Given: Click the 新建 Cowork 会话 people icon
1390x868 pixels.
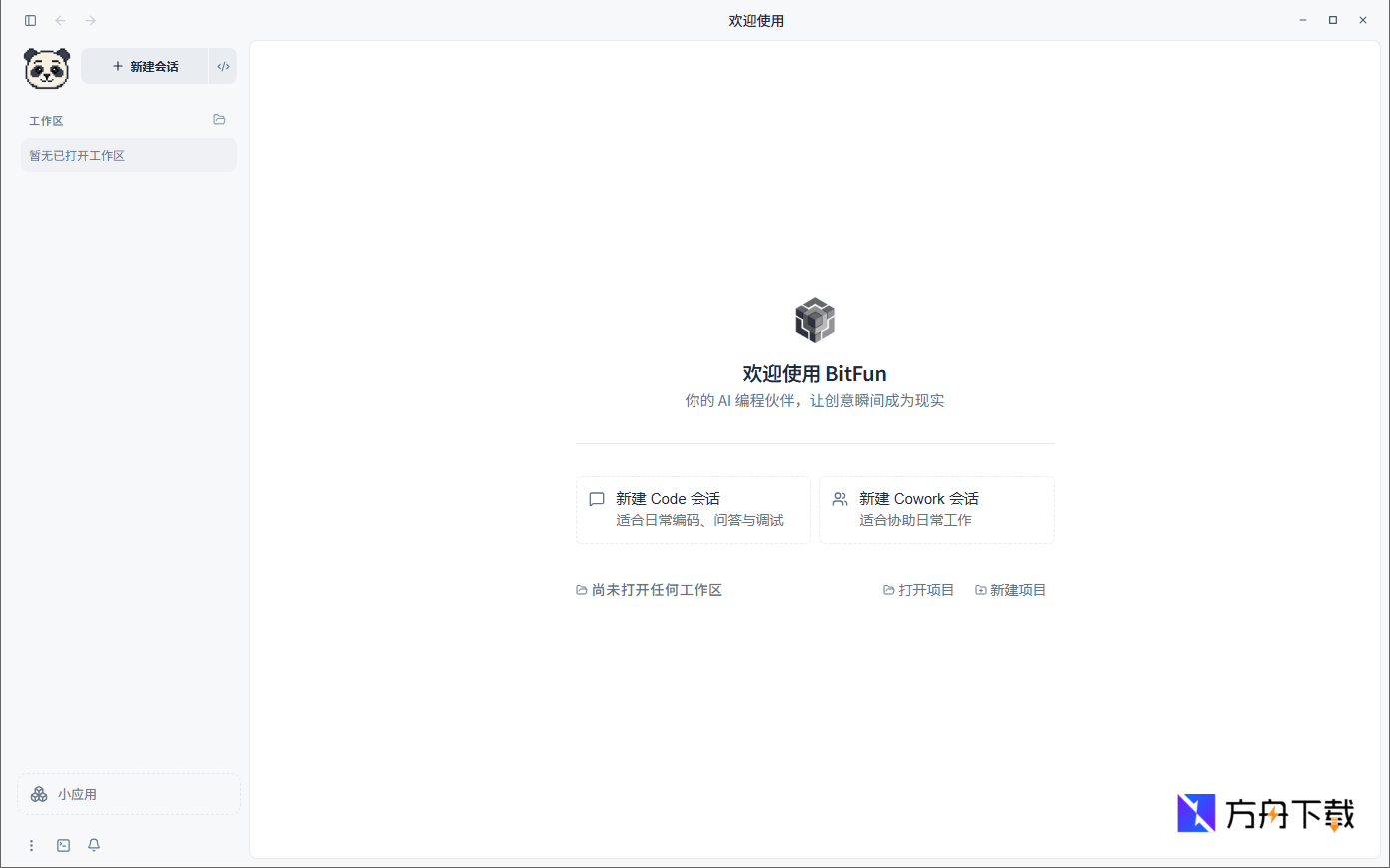Looking at the screenshot, I should [839, 499].
